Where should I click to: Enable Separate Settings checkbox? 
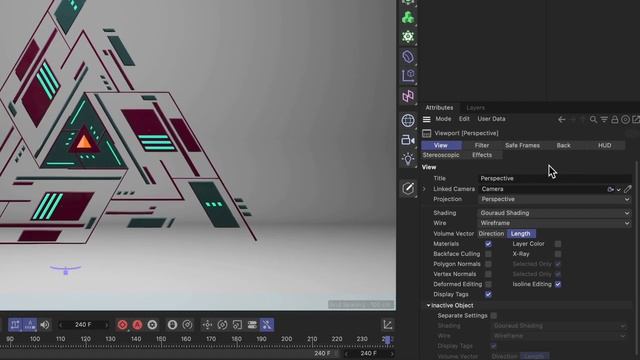[x=494, y=316]
